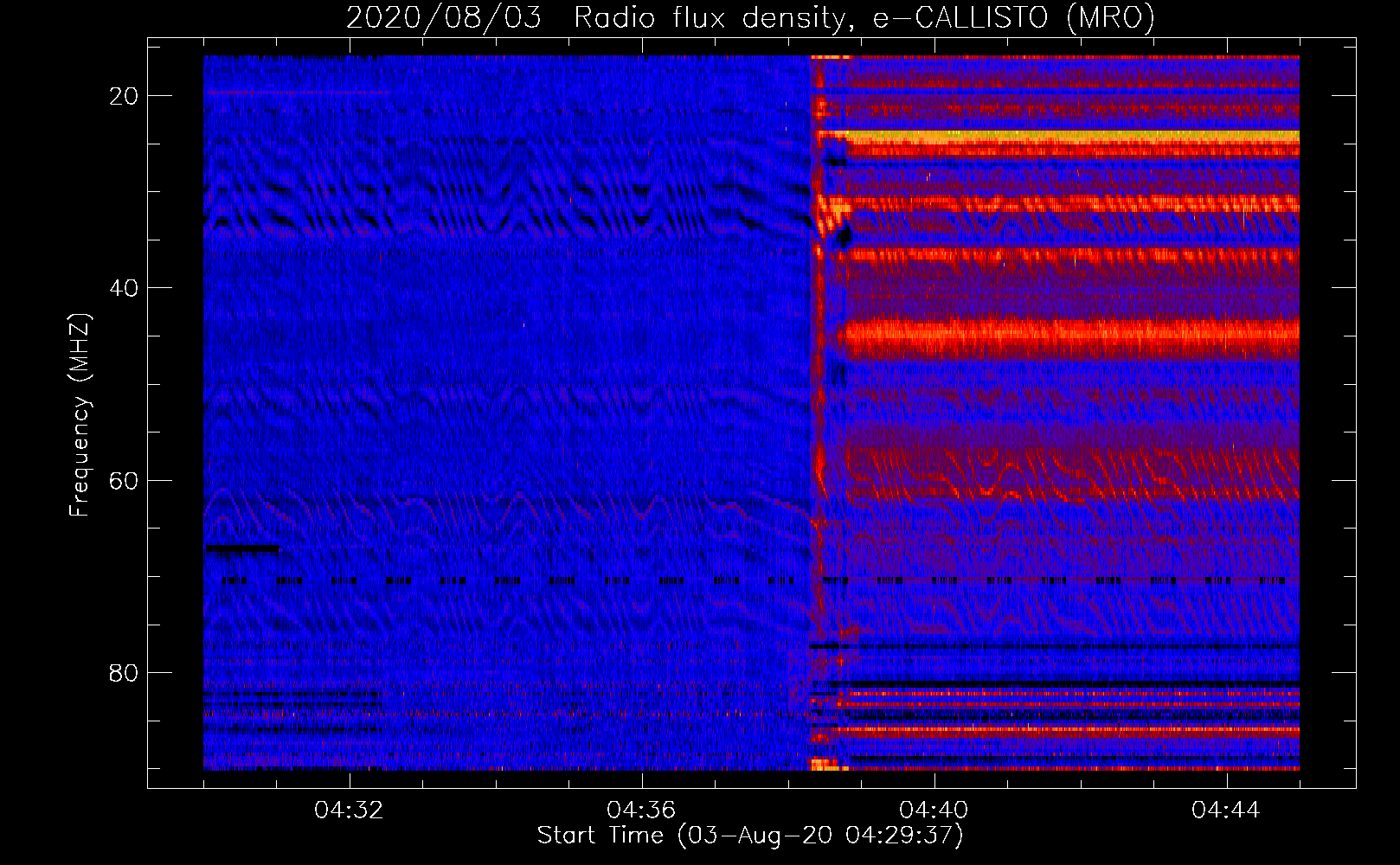Click the 40 MHz frequency tick label
This screenshot has height=865, width=1400.
(x=125, y=288)
